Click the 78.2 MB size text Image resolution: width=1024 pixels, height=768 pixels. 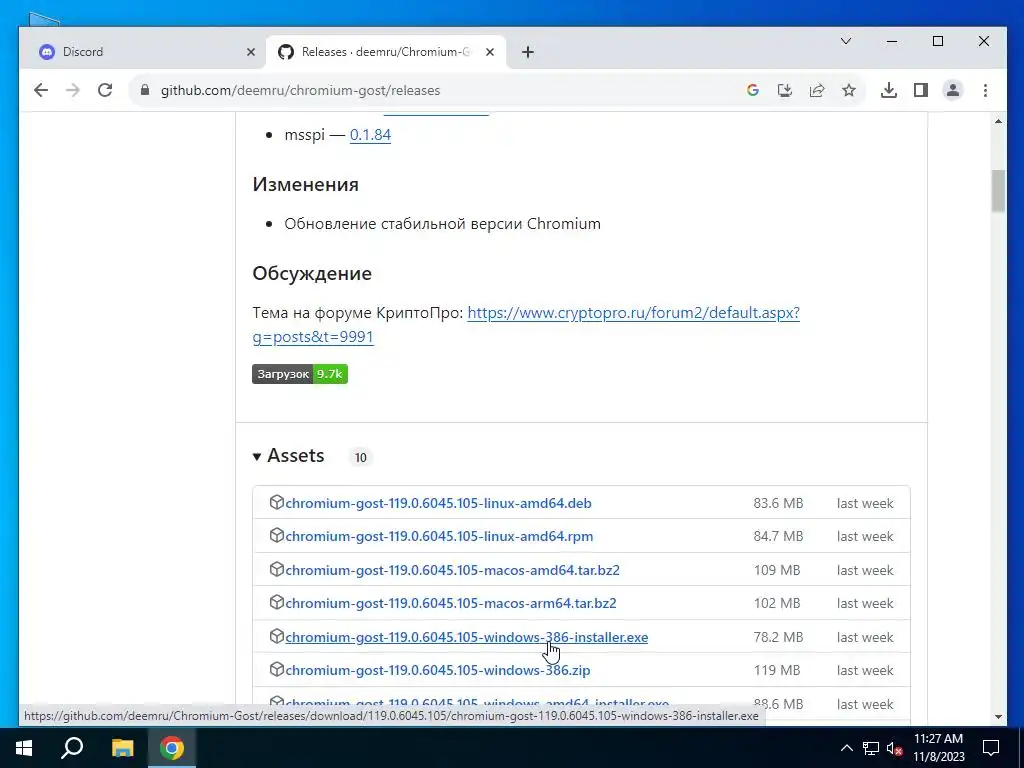pyautogui.click(x=778, y=637)
